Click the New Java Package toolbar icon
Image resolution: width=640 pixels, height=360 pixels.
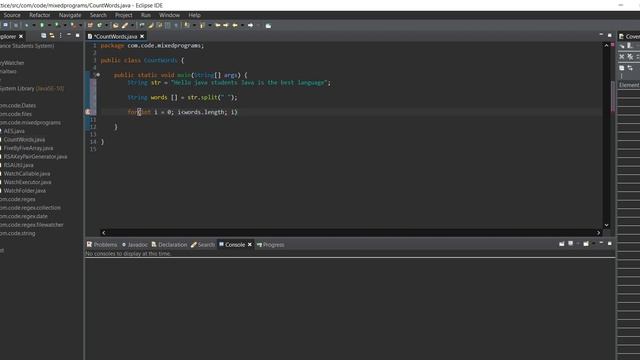click(x=89, y=25)
